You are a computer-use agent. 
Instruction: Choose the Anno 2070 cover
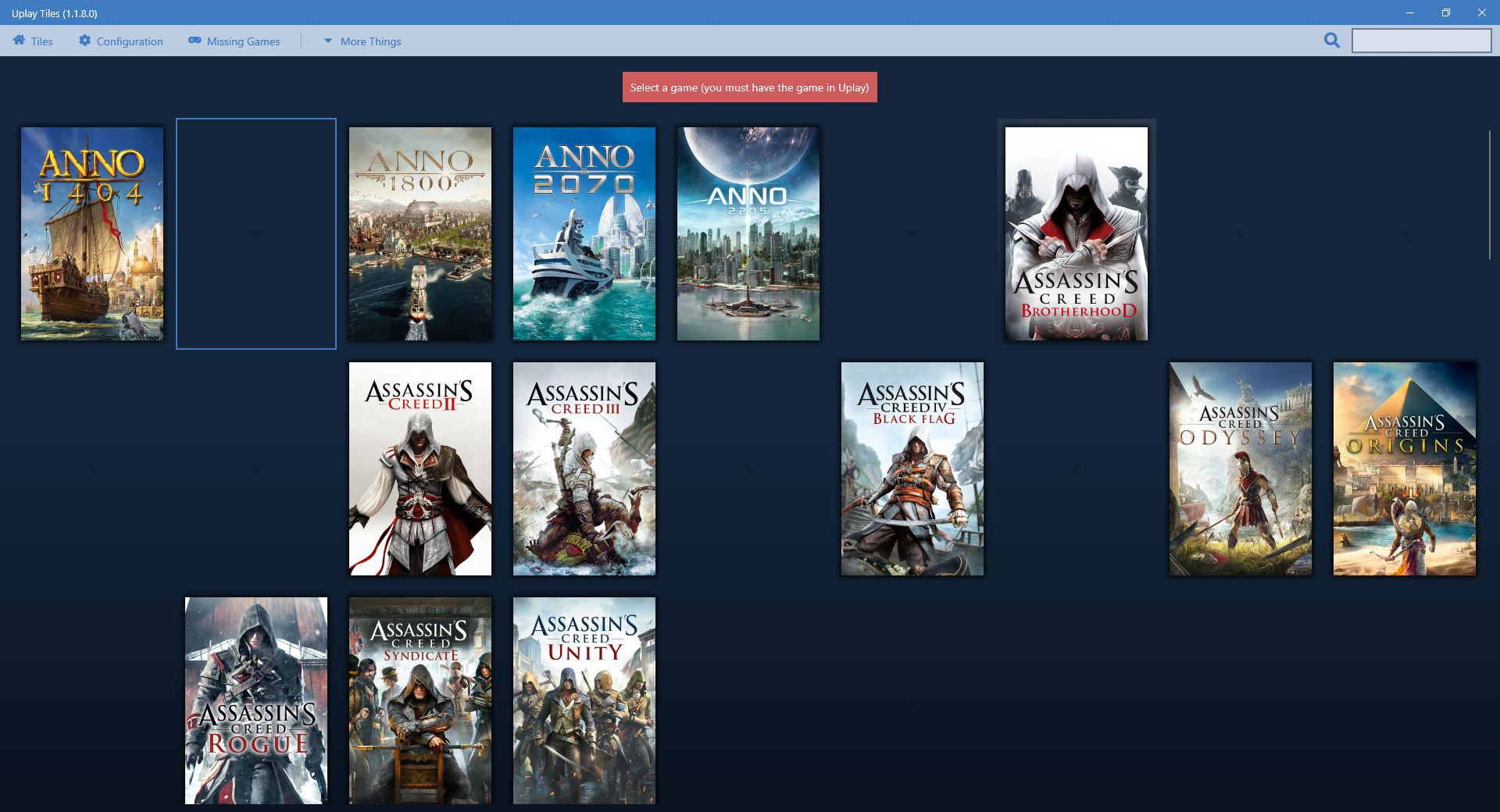[x=584, y=233]
